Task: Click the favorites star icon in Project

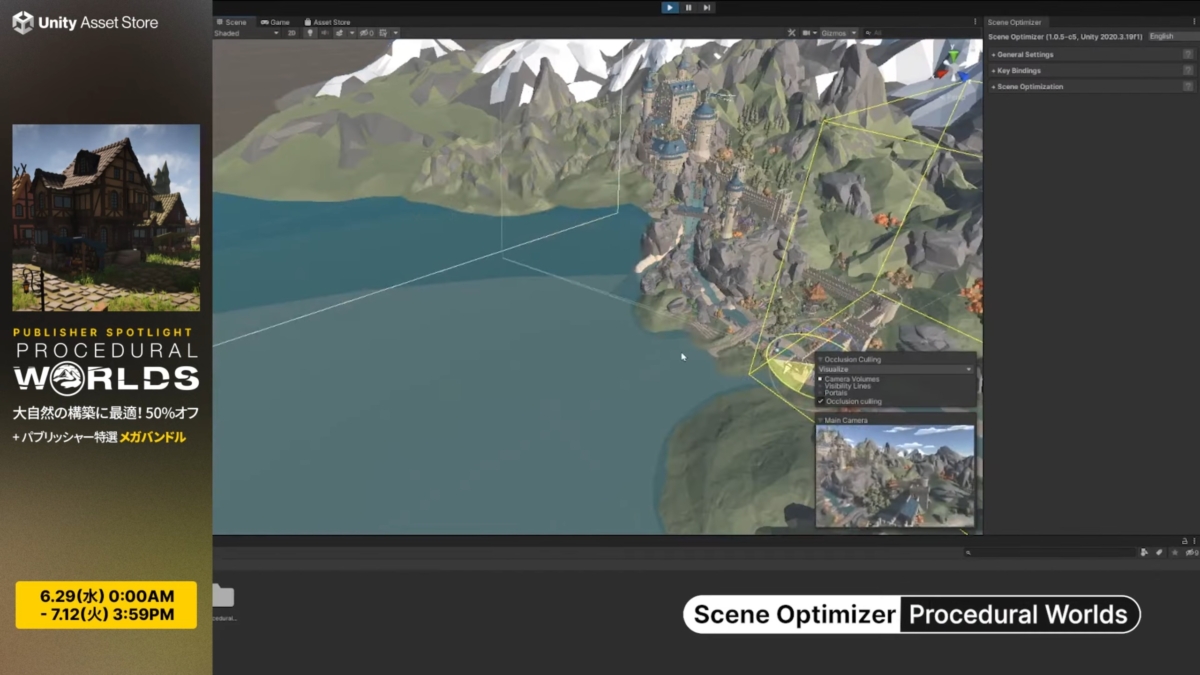Action: pyautogui.click(x=1175, y=552)
